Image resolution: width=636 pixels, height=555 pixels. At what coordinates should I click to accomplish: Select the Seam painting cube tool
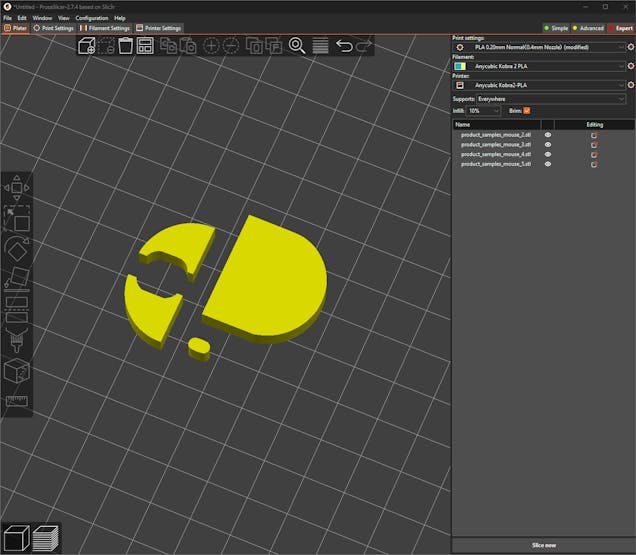(x=17, y=370)
